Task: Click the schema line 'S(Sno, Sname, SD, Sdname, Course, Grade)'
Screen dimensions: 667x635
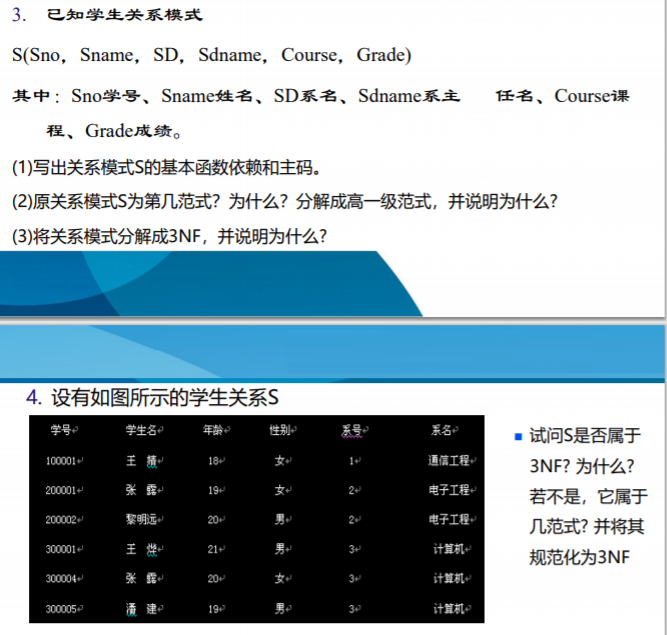Action: click(211, 55)
